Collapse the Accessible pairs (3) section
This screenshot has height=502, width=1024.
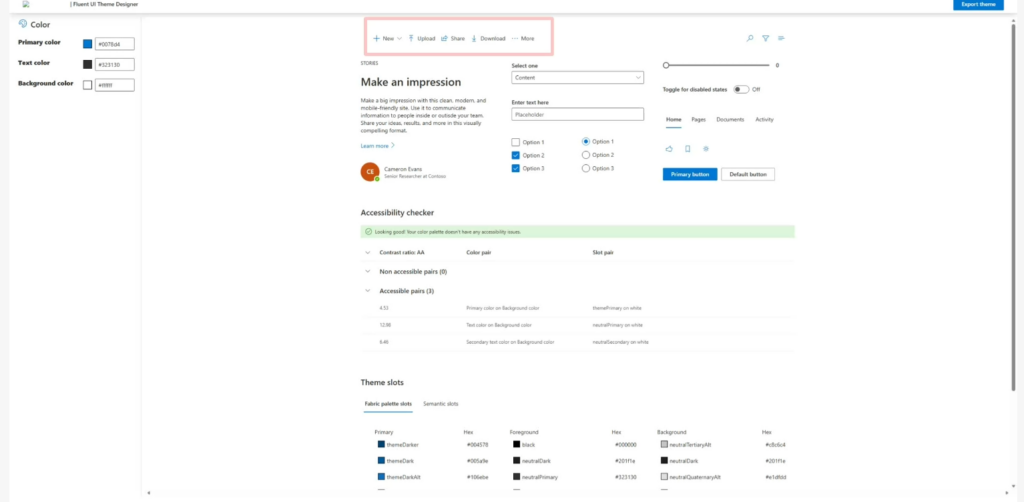coord(367,291)
